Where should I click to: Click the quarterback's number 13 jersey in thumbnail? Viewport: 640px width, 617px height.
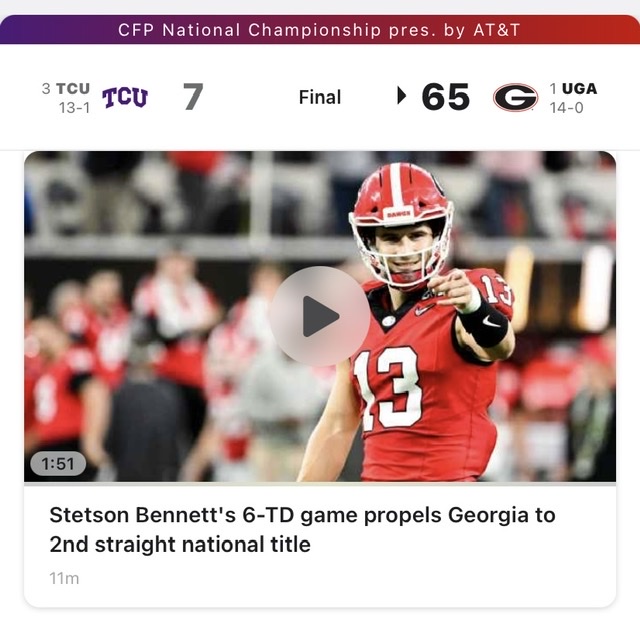(388, 387)
